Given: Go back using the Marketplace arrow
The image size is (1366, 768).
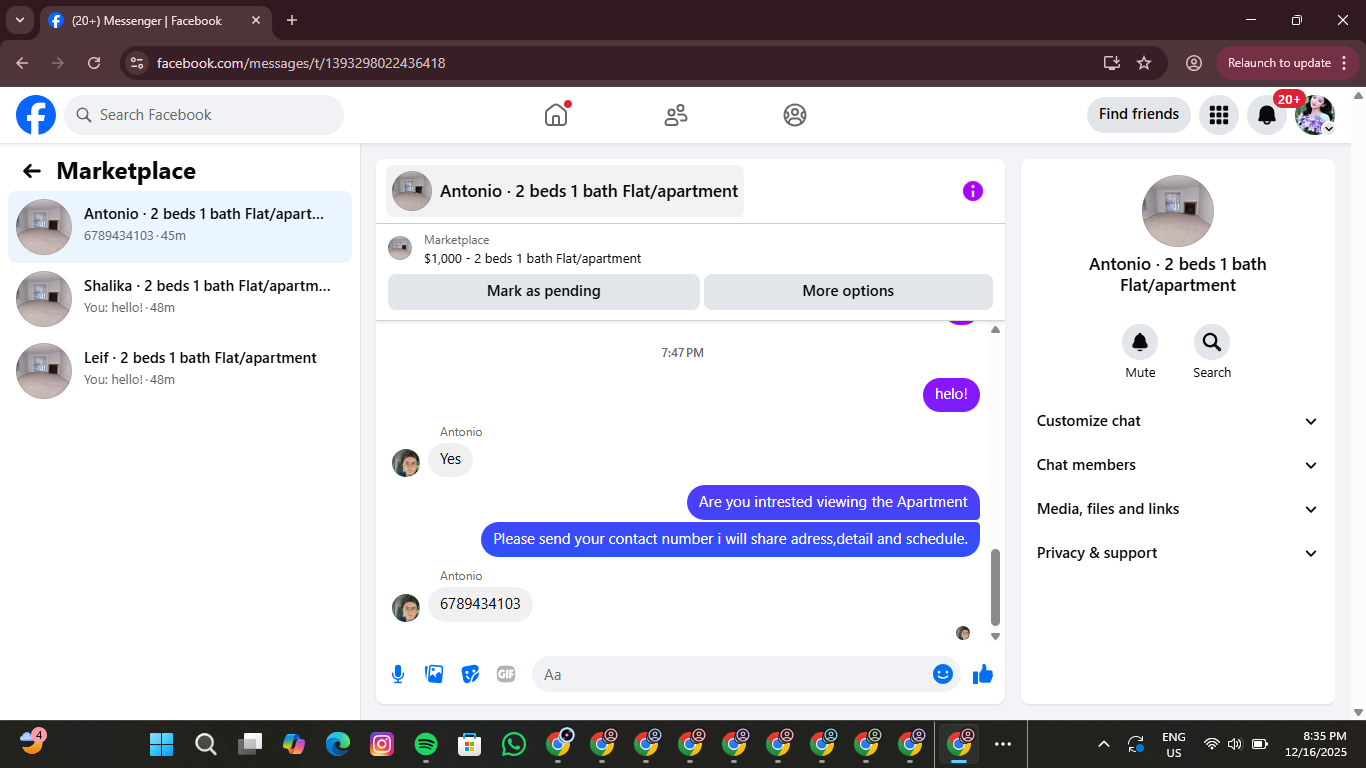Looking at the screenshot, I should point(32,171).
